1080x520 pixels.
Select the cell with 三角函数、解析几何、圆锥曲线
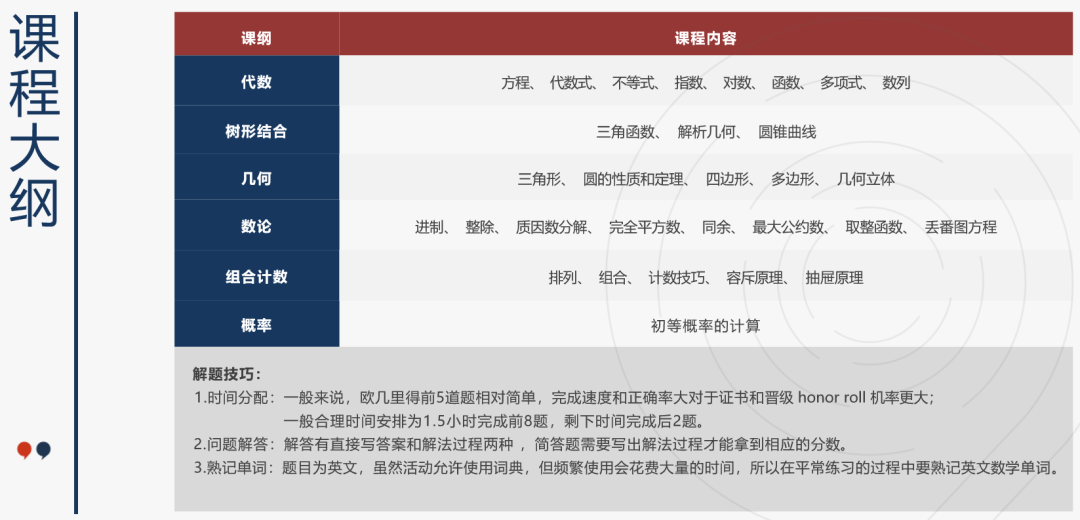(706, 131)
